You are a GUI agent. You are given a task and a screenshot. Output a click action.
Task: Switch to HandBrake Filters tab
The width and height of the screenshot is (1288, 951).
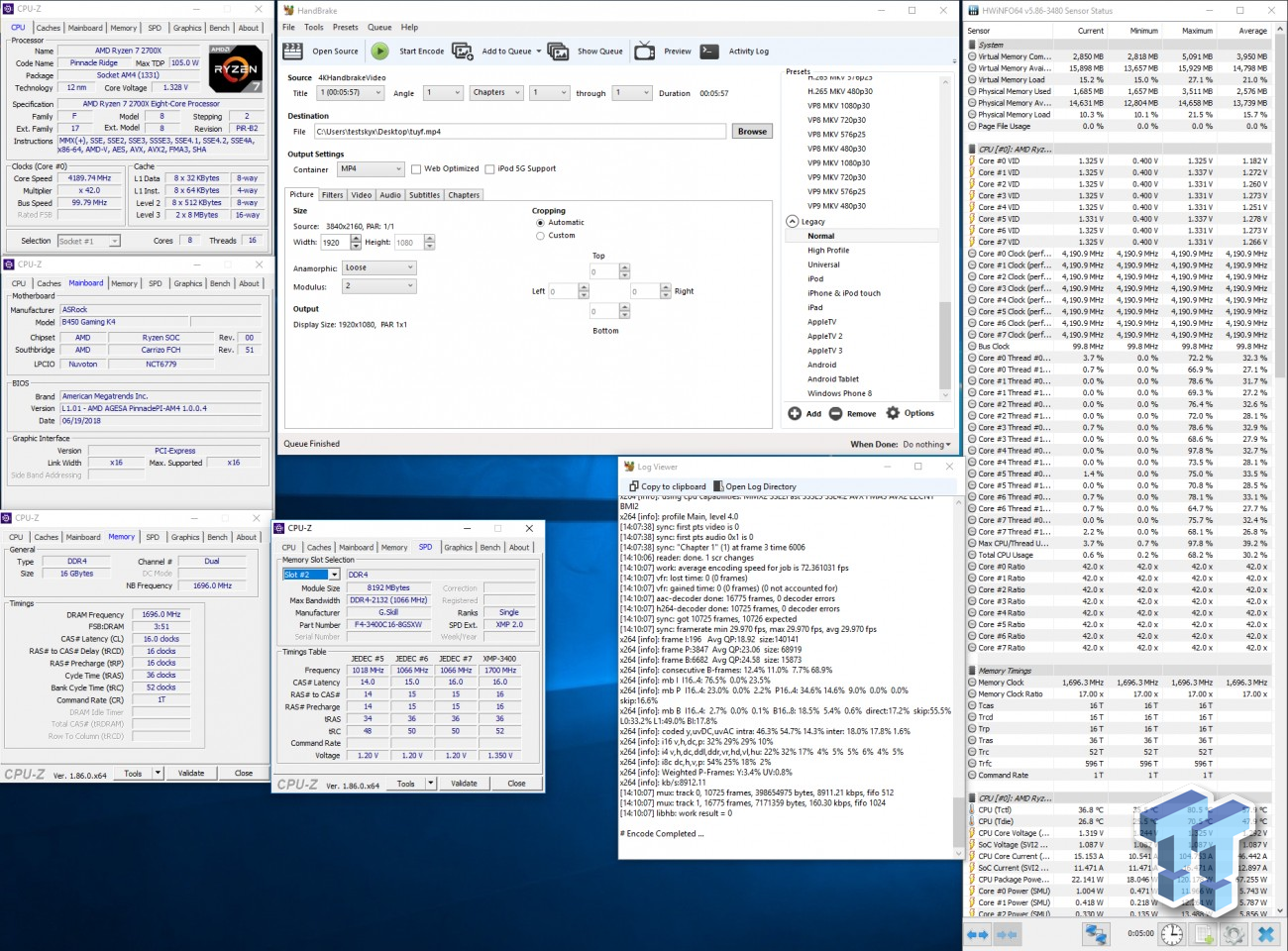point(332,195)
